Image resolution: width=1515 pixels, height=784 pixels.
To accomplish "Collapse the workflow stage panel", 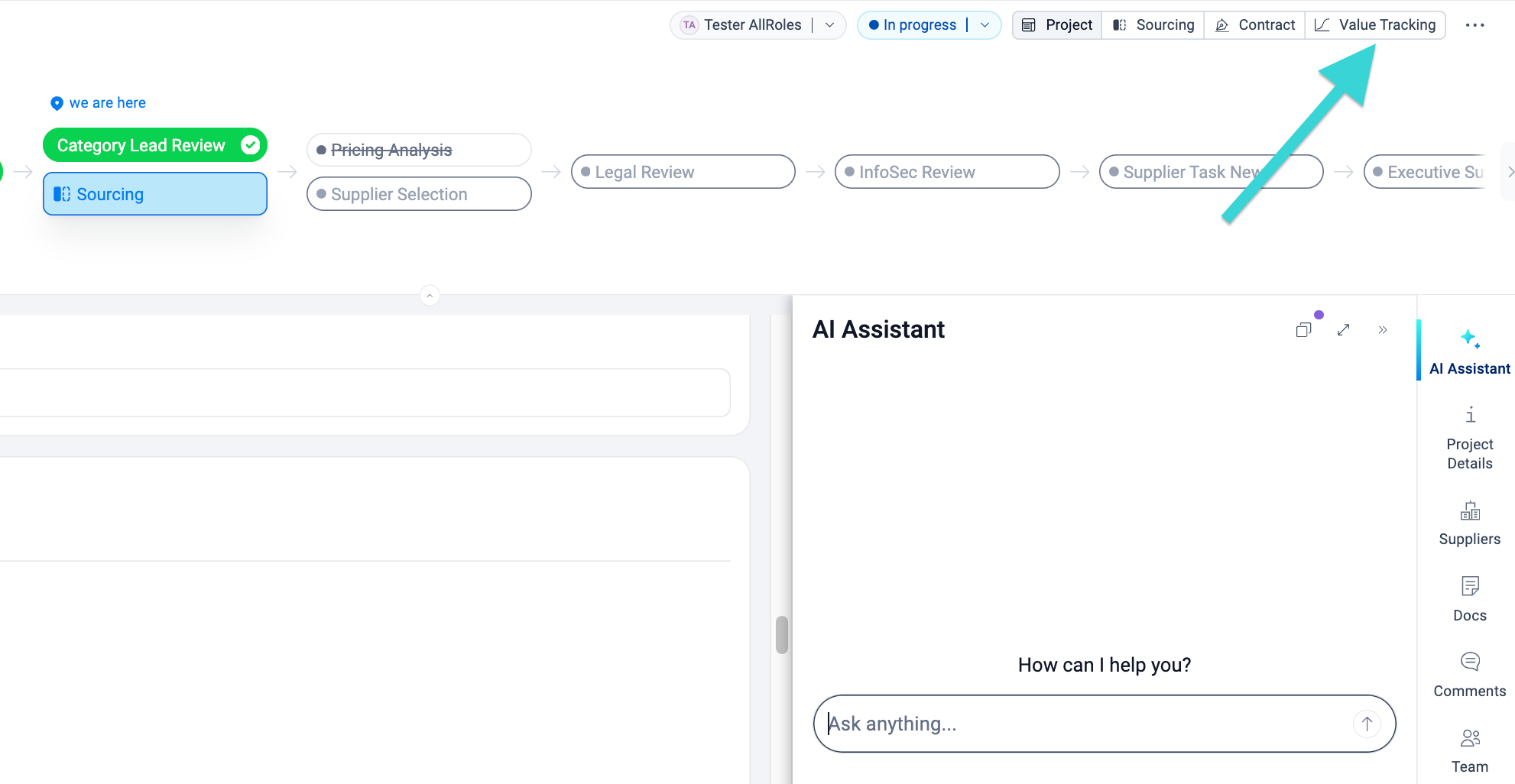I will 430,296.
